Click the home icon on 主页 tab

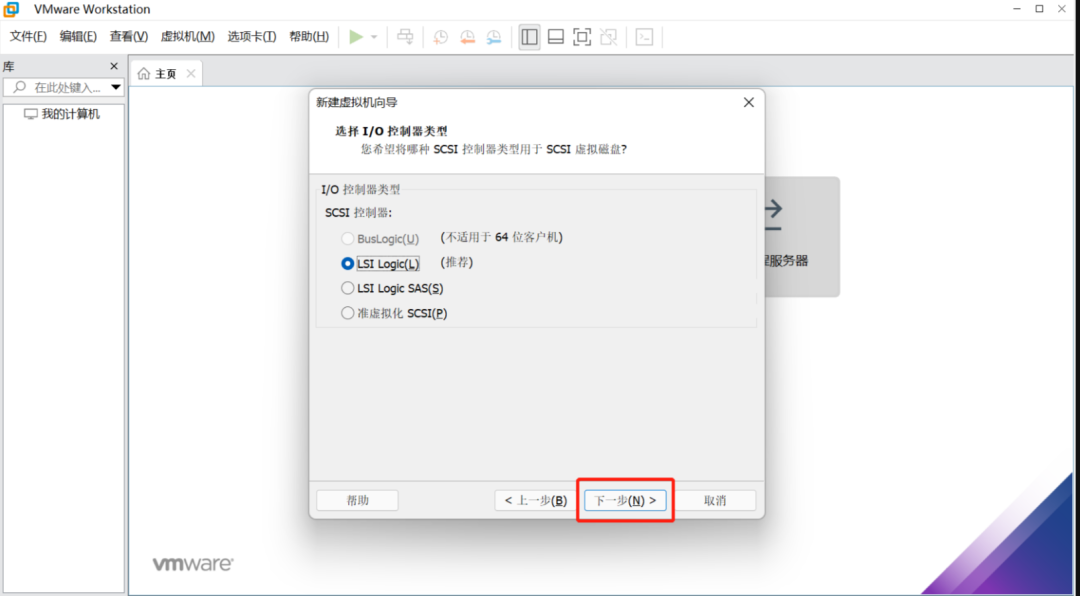pyautogui.click(x=144, y=74)
